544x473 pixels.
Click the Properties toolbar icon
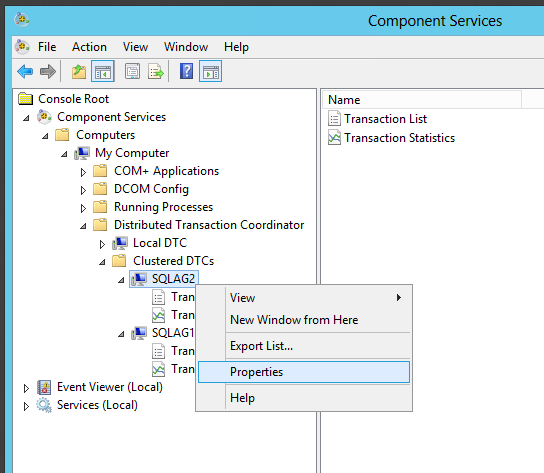tap(132, 71)
